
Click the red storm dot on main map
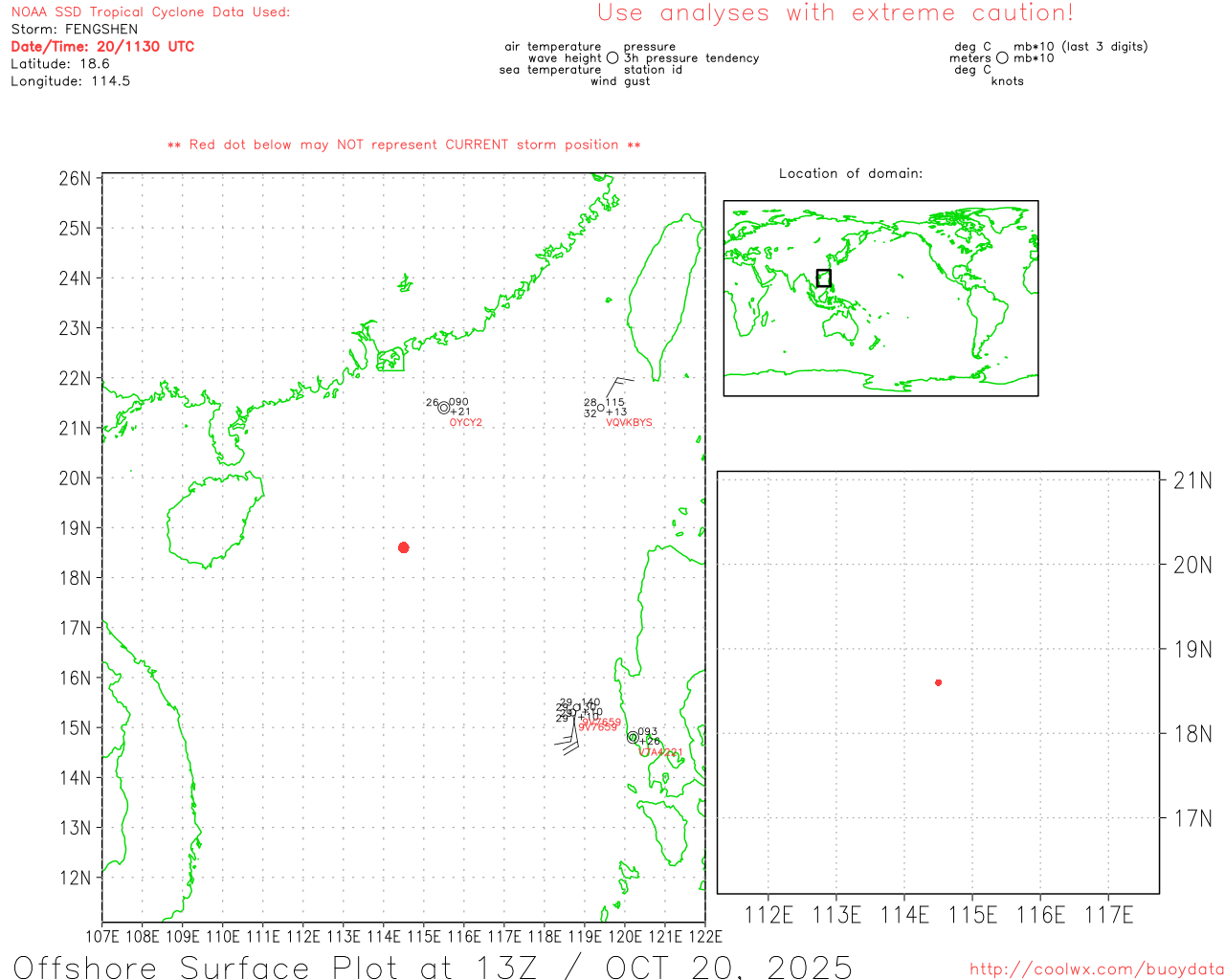click(404, 547)
